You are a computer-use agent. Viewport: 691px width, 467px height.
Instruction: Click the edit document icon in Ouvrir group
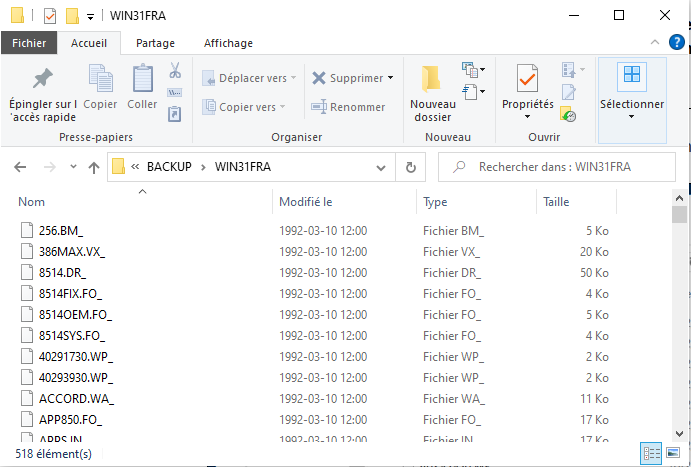click(569, 92)
